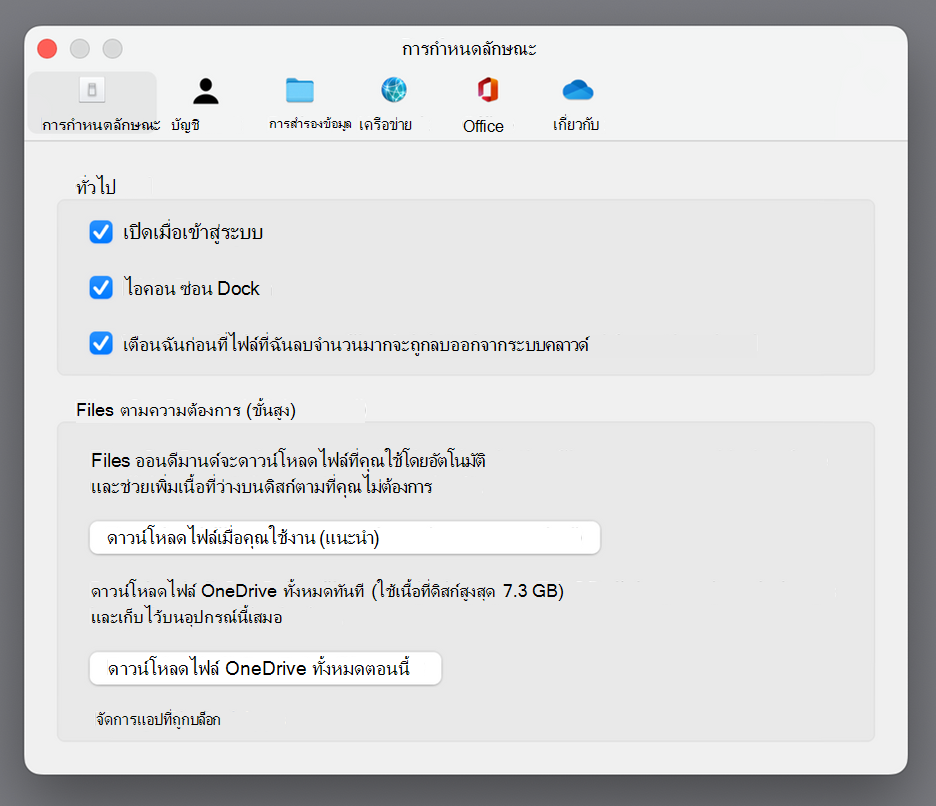Click ดาวน์โหลดไฟล์ OneDrive ทั้งหมดตอนนี้ button
Image resolution: width=936 pixels, height=806 pixels.
[265, 667]
